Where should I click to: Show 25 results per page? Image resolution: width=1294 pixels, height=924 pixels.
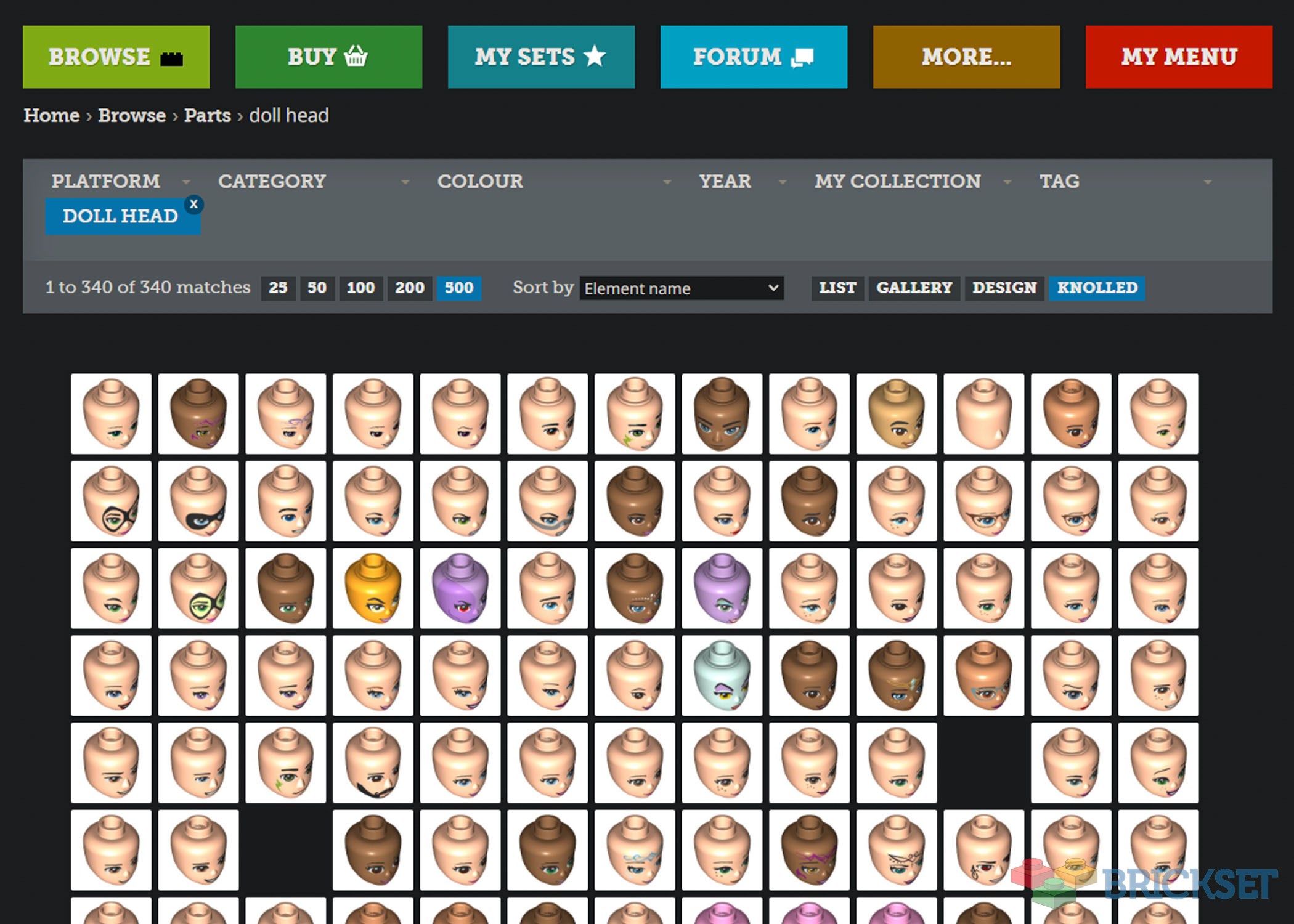278,288
